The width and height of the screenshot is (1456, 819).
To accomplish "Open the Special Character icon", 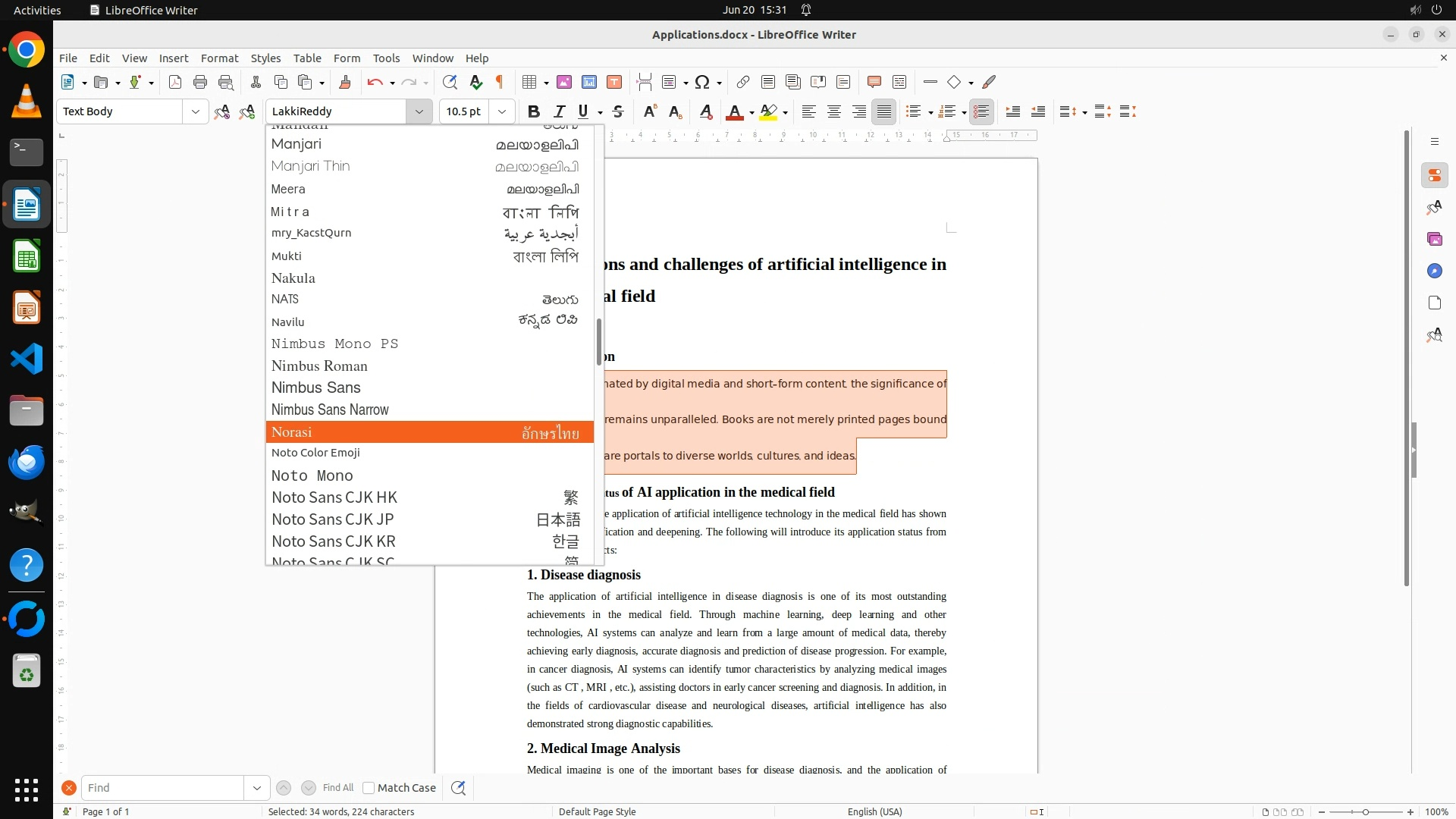I will [x=702, y=82].
